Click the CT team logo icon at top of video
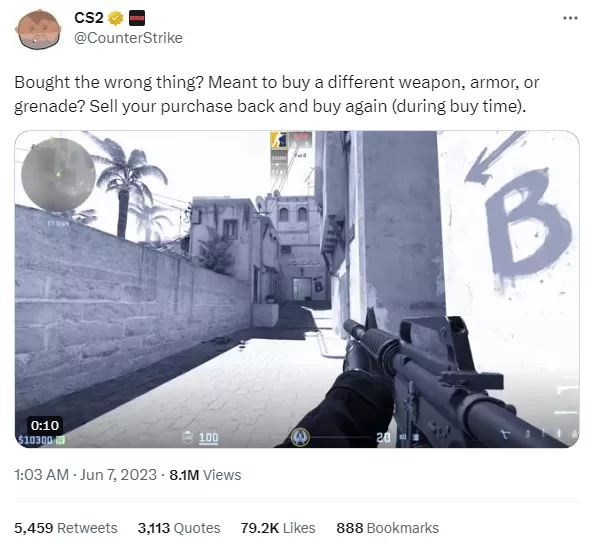 click(x=279, y=140)
